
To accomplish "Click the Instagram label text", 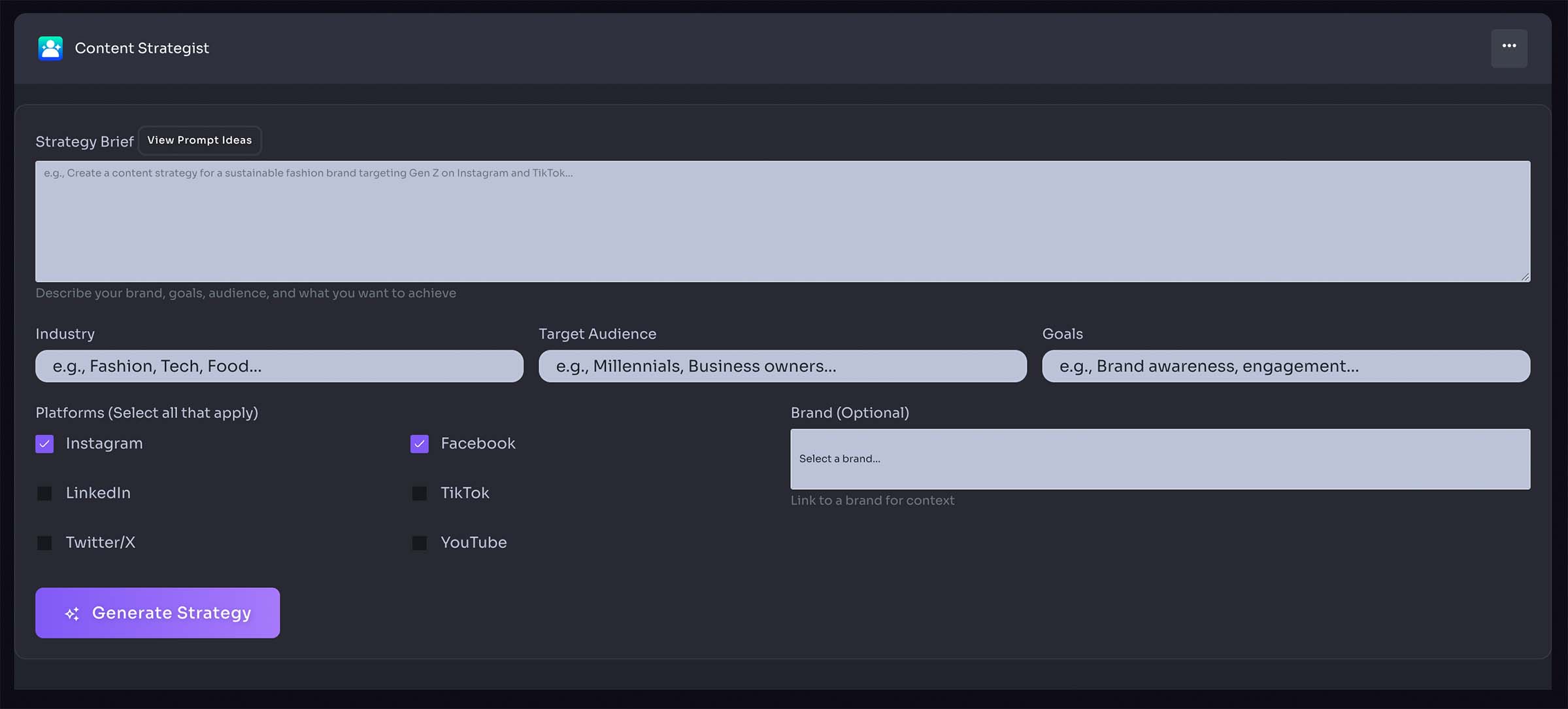I will (x=104, y=443).
